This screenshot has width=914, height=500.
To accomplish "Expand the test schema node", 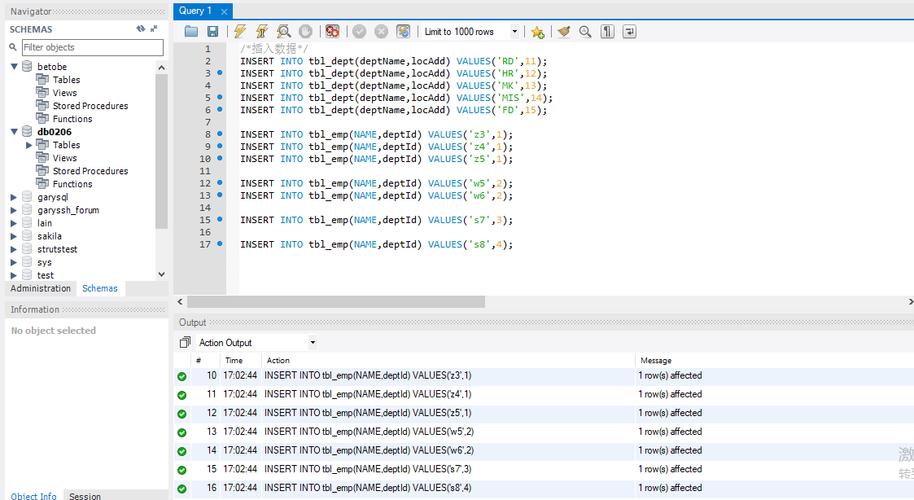I will pos(14,275).
